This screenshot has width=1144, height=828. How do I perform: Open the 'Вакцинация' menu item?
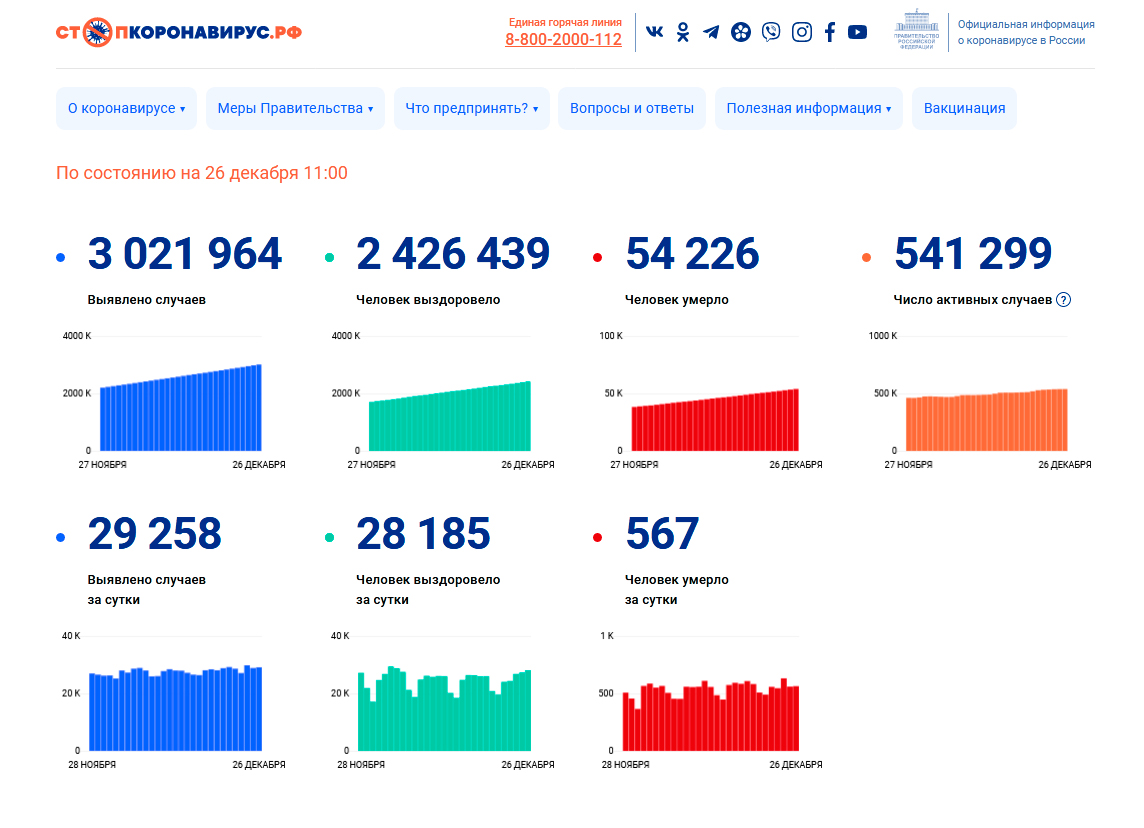964,108
